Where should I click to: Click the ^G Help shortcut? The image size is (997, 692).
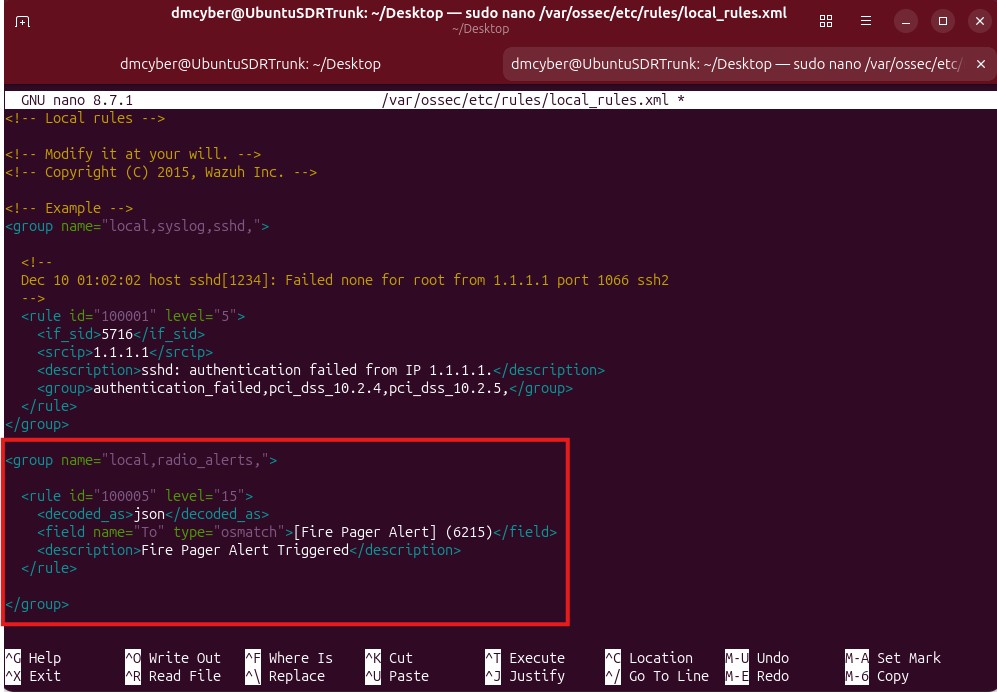coord(33,658)
